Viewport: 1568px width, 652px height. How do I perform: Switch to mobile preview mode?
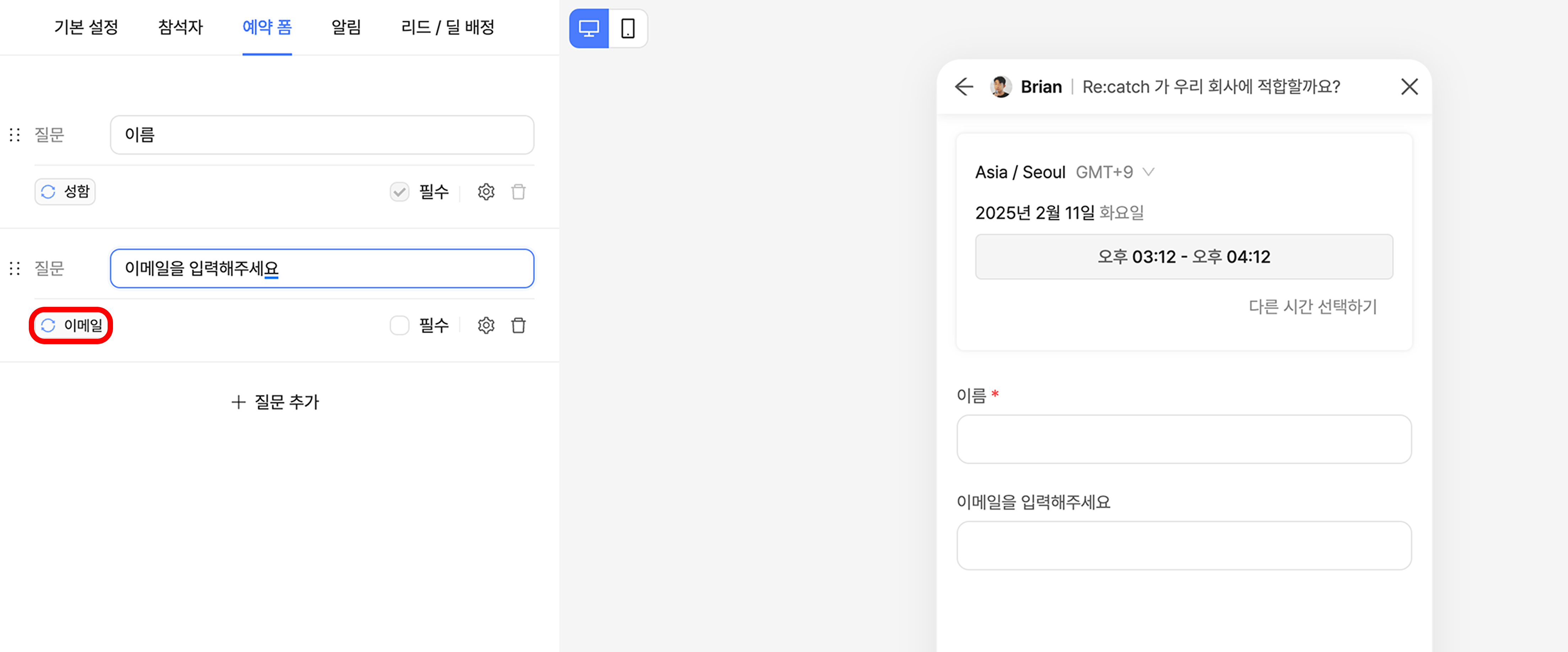[x=627, y=28]
